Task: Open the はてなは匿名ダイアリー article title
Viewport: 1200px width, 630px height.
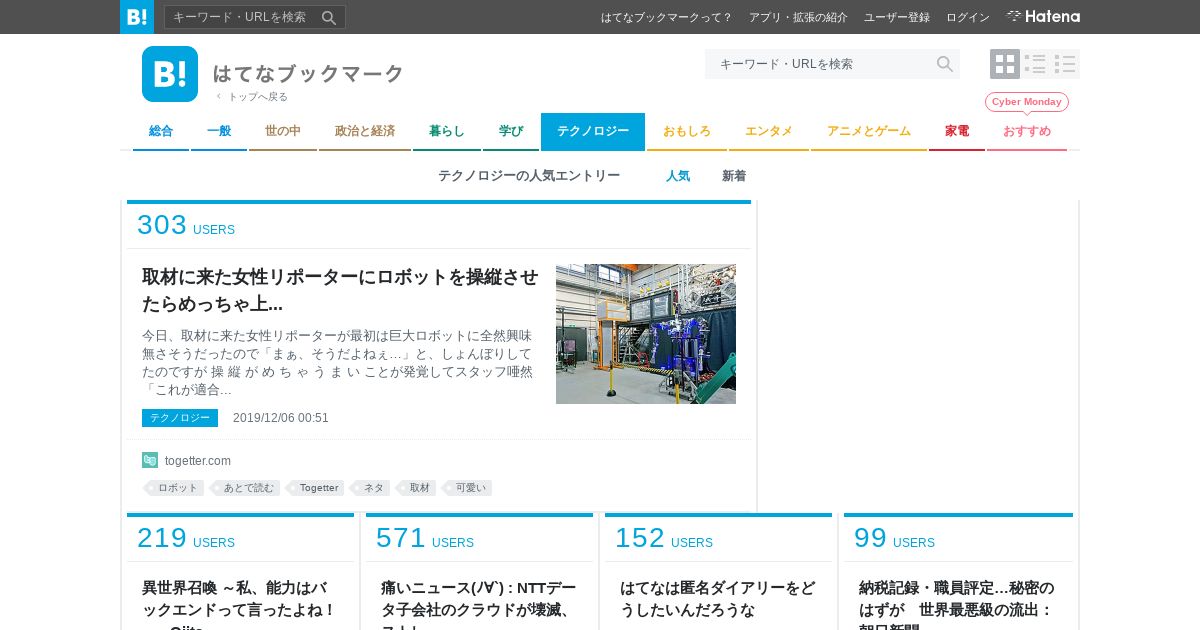Action: [x=717, y=599]
